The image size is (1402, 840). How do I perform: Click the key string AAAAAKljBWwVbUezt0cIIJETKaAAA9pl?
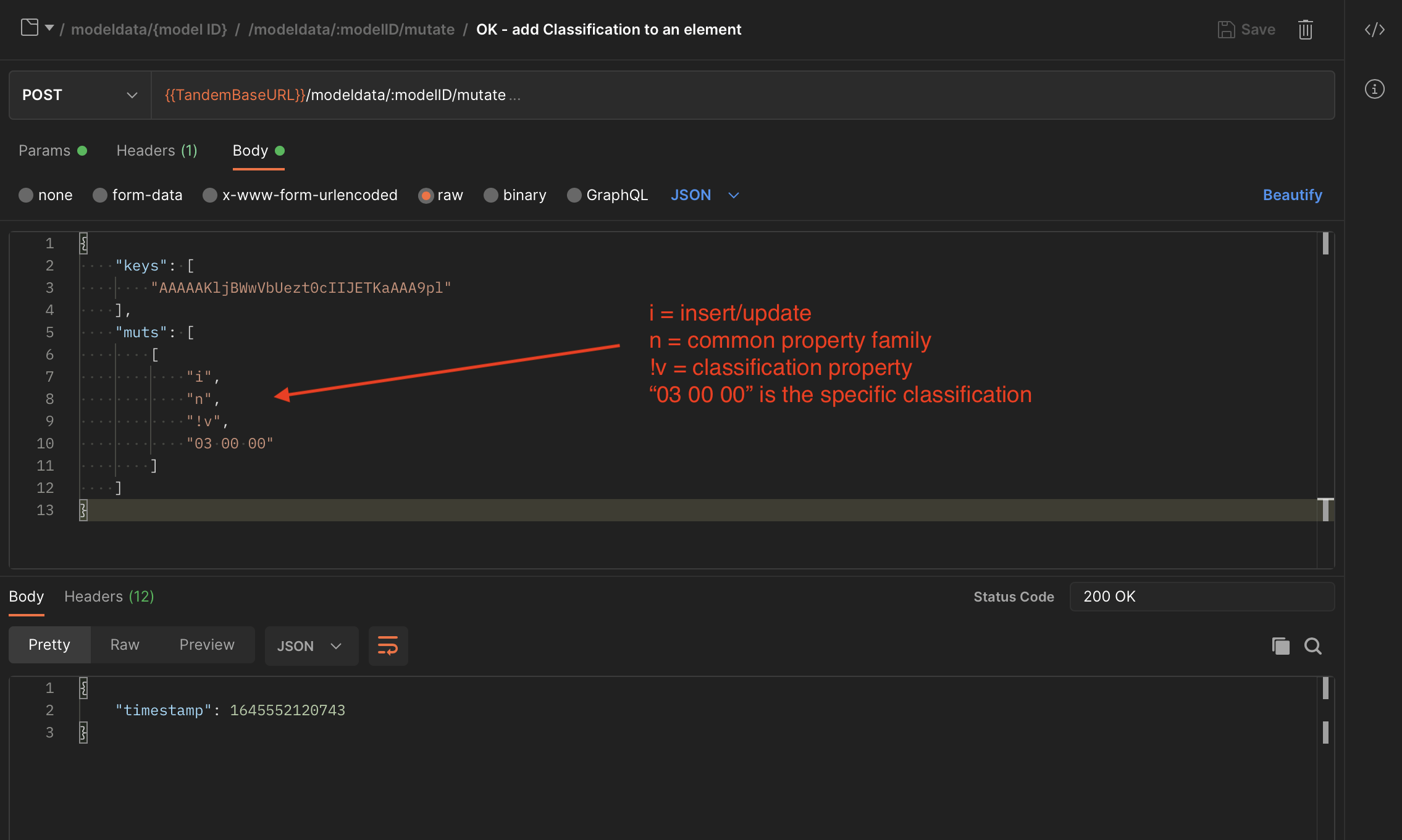(x=301, y=288)
